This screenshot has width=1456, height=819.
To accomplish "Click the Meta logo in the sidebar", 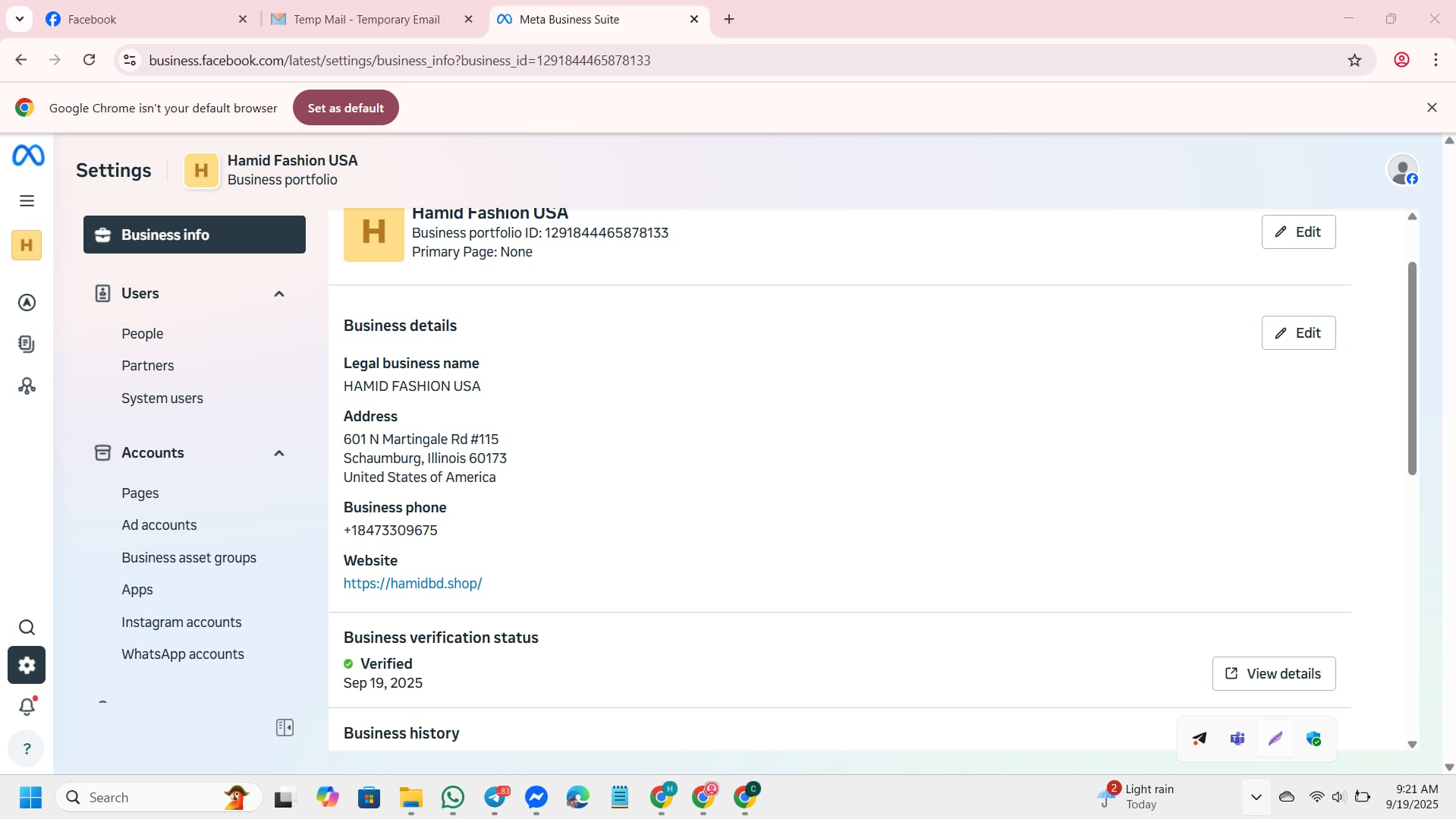I will tap(28, 156).
